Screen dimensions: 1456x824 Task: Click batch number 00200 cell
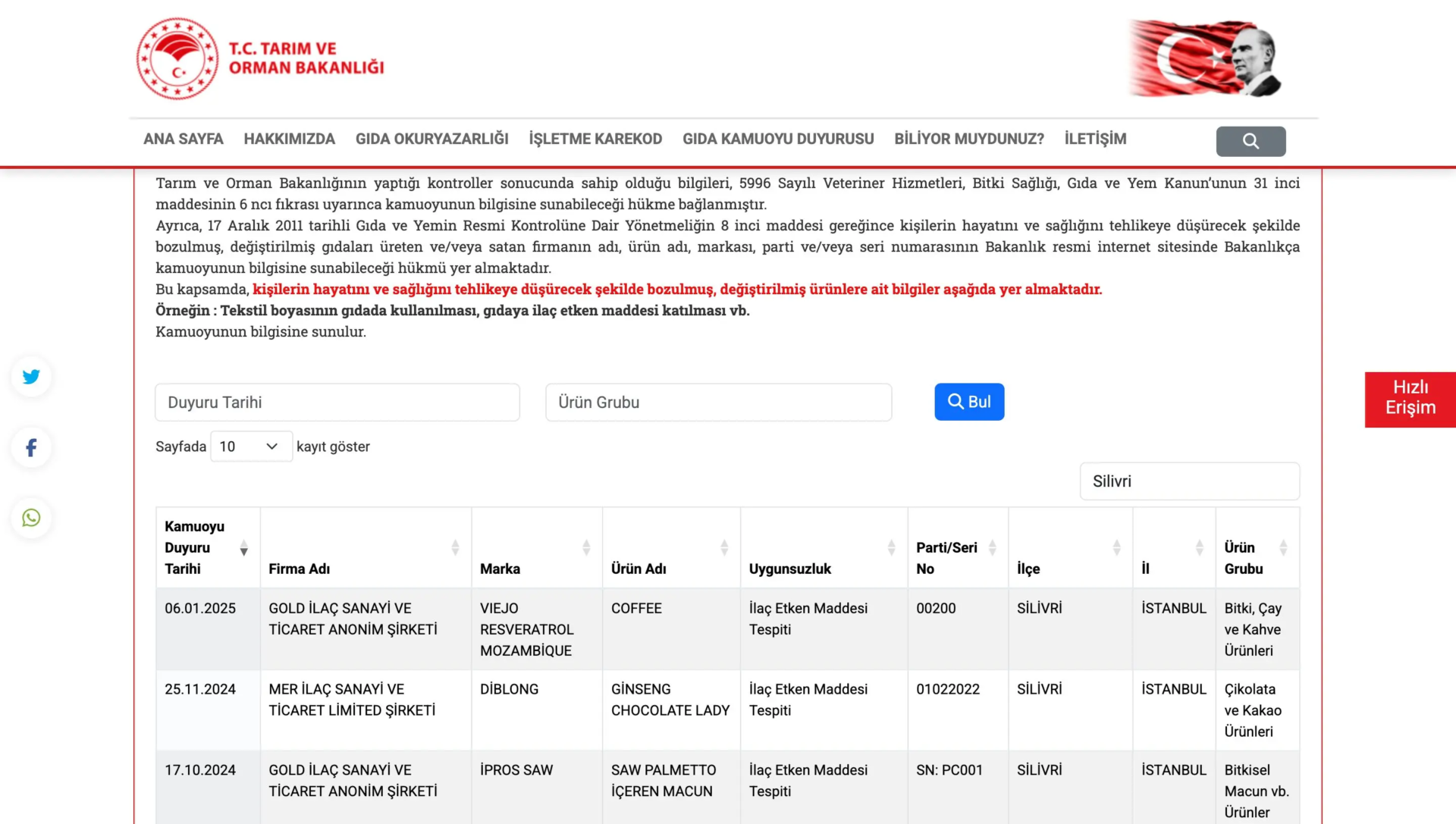pos(958,629)
